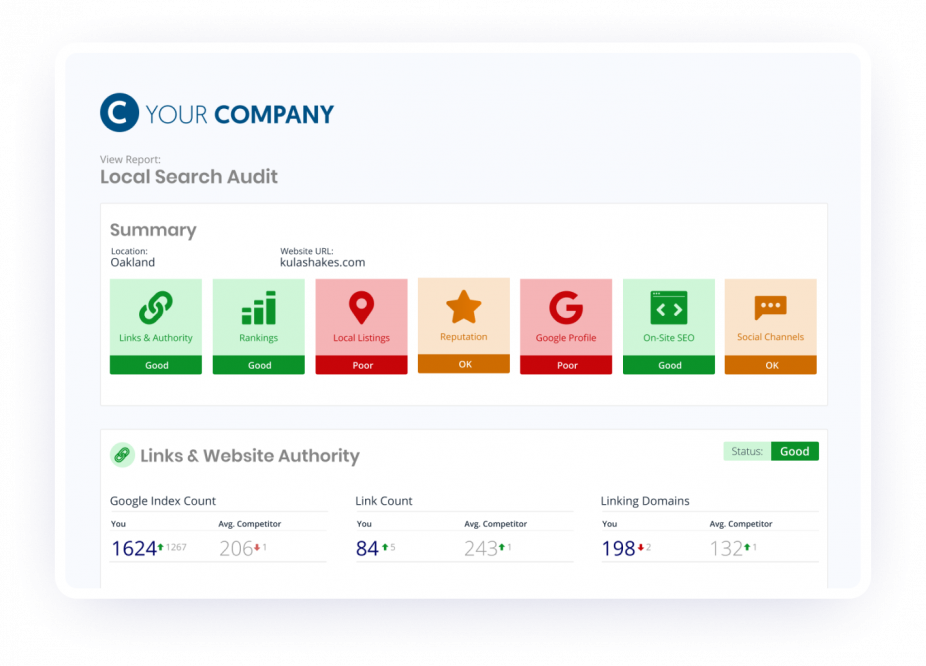Click green up arrow next to 1624

160,547
